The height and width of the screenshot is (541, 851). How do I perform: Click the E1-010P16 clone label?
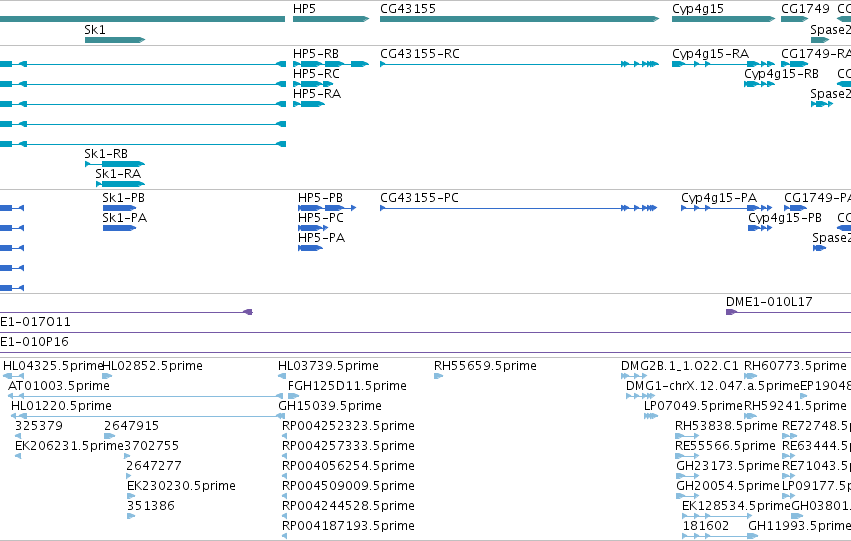click(x=34, y=342)
